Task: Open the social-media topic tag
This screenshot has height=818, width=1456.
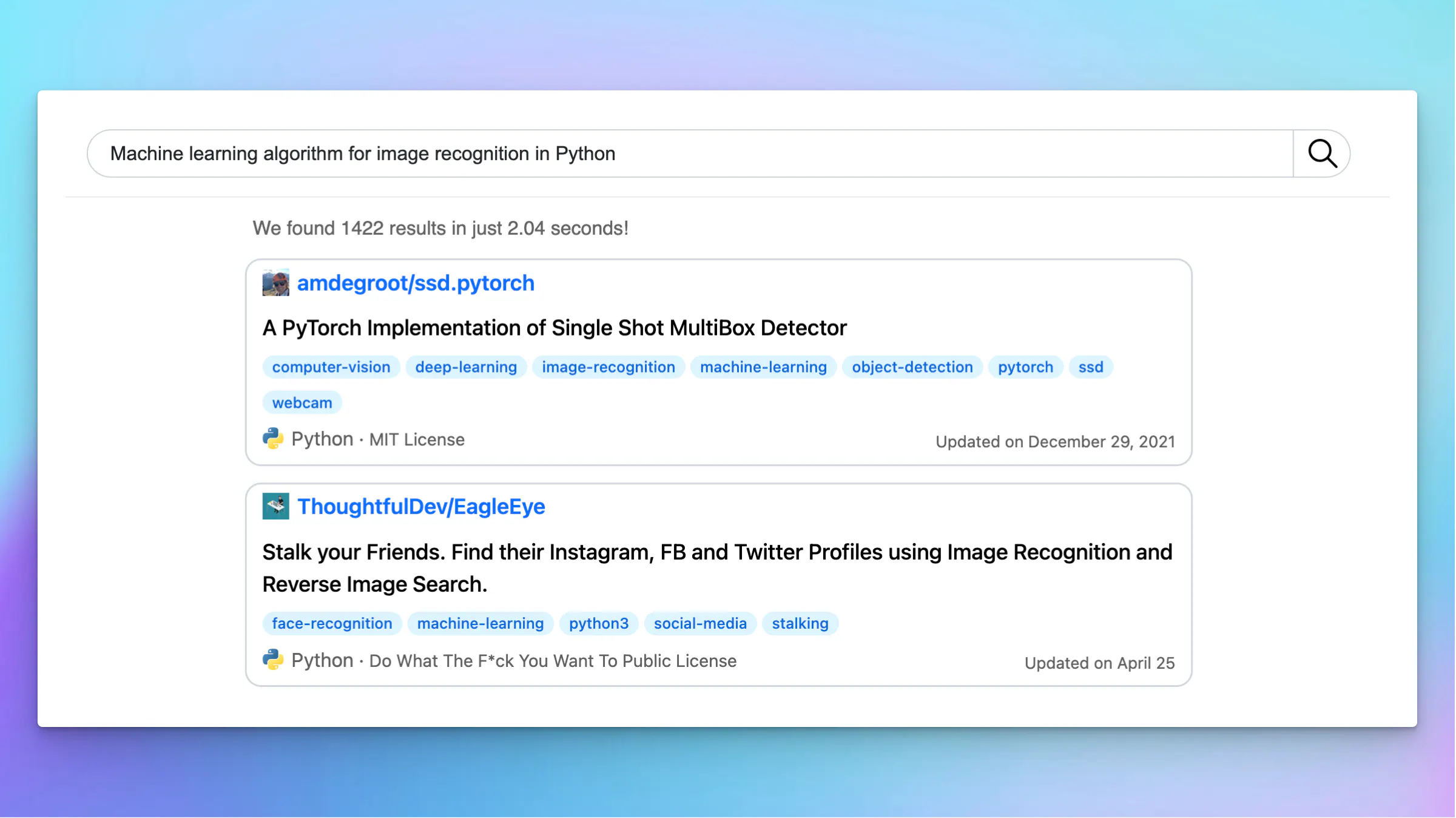Action: tap(700, 623)
